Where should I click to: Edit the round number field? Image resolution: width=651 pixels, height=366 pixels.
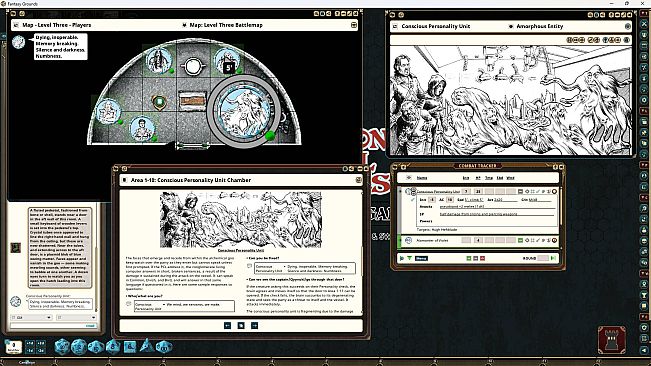click(543, 258)
